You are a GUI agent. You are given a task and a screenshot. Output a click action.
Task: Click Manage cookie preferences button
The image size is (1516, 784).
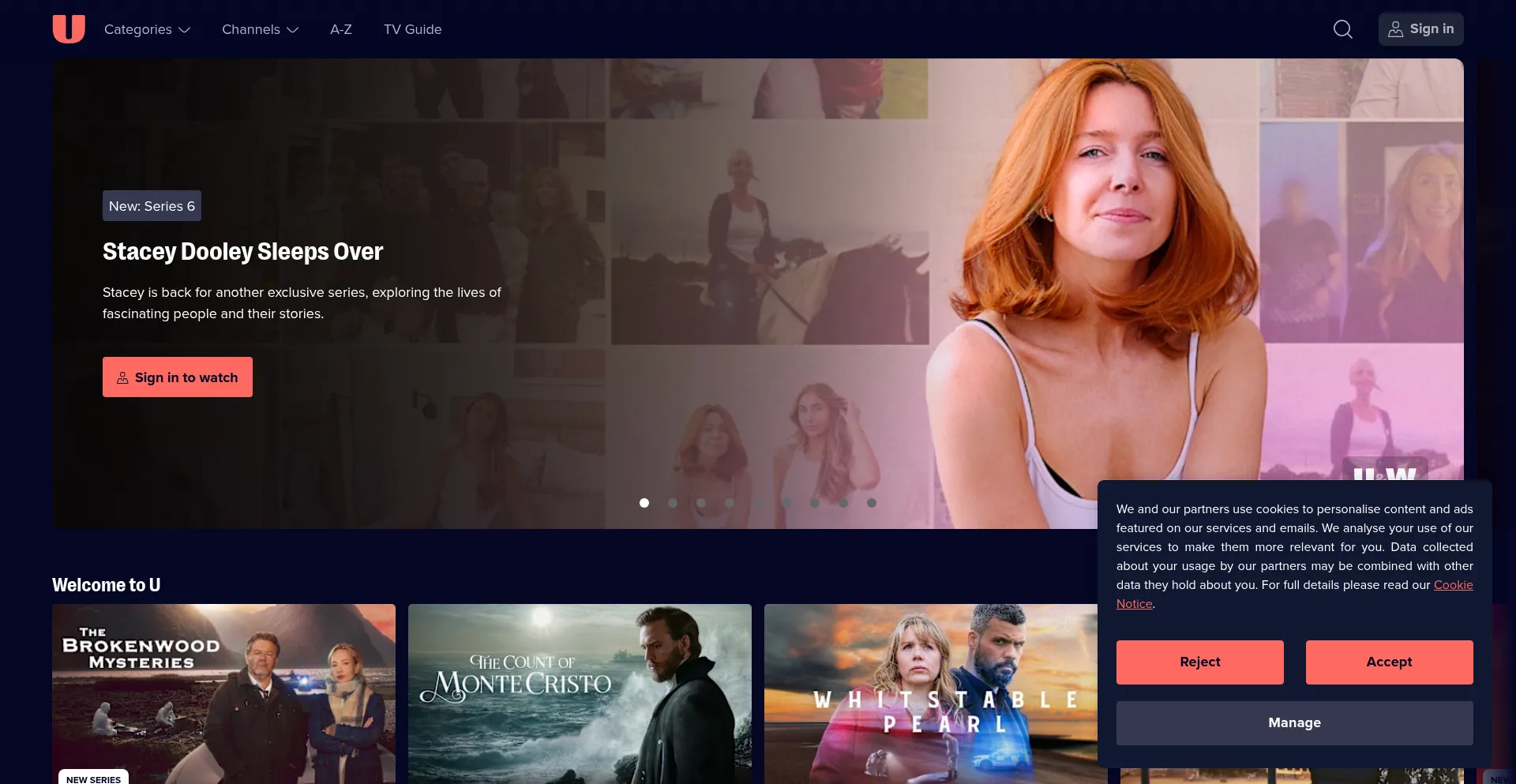click(x=1295, y=722)
